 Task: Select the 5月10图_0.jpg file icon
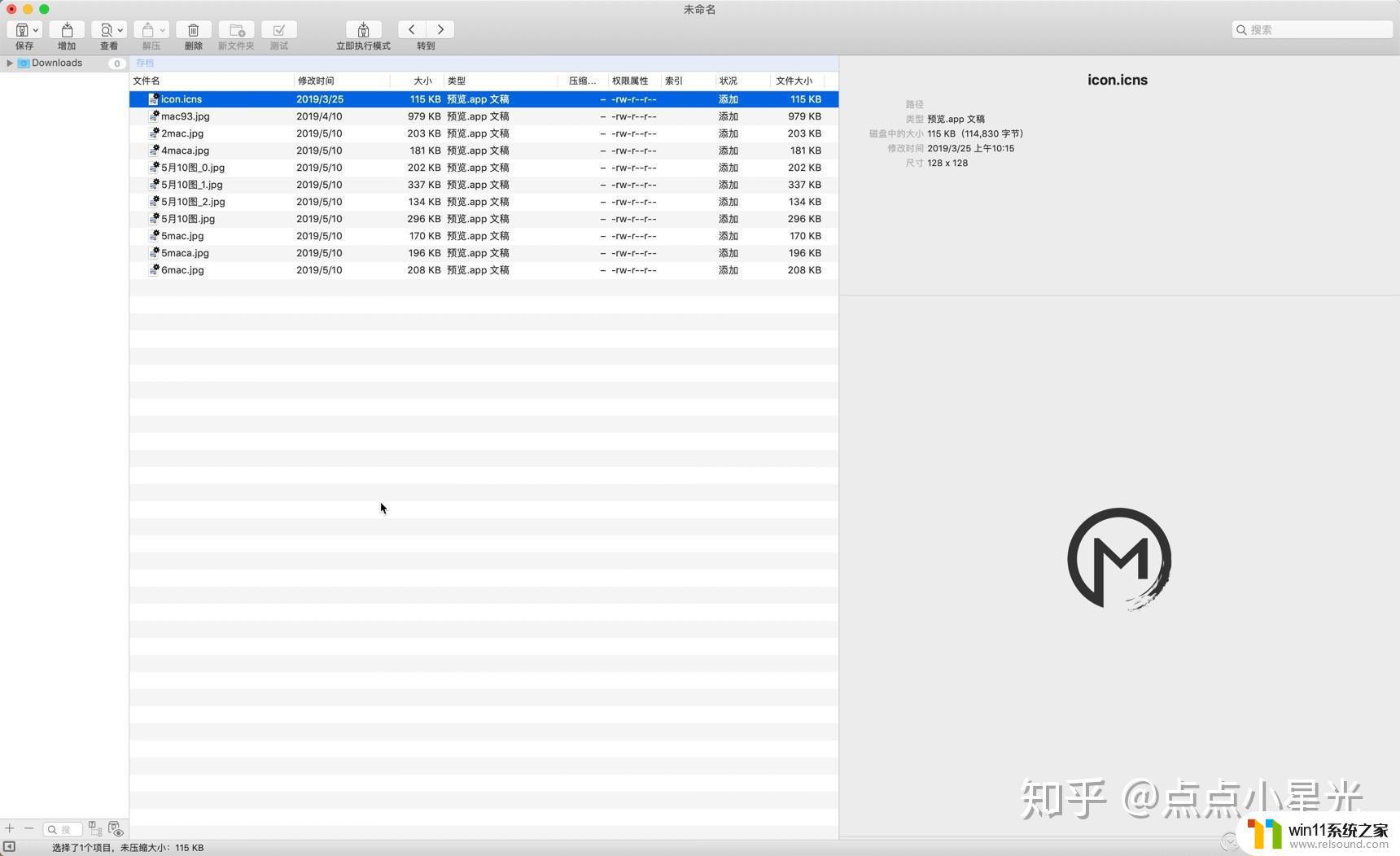click(153, 168)
